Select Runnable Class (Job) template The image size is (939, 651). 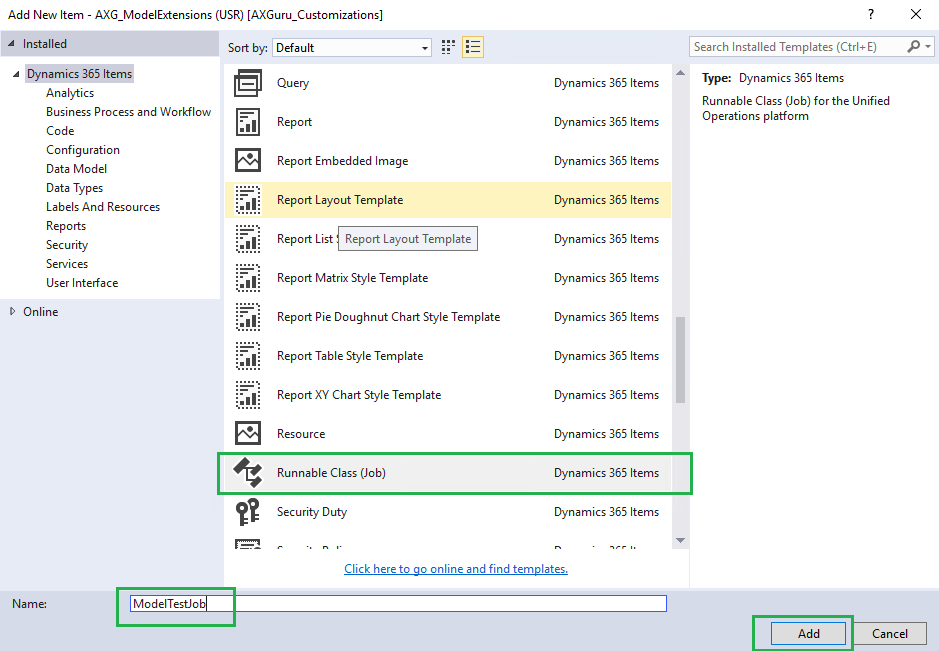click(x=448, y=473)
